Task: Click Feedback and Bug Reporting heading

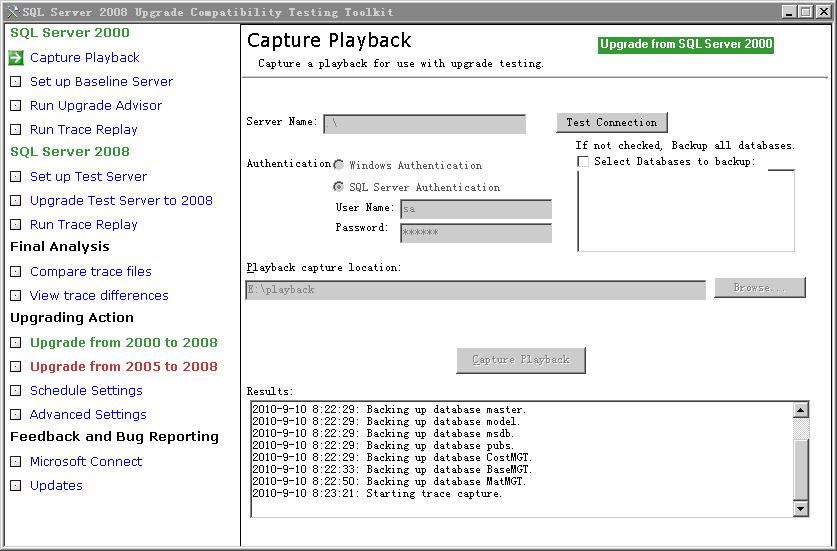Action: [115, 437]
